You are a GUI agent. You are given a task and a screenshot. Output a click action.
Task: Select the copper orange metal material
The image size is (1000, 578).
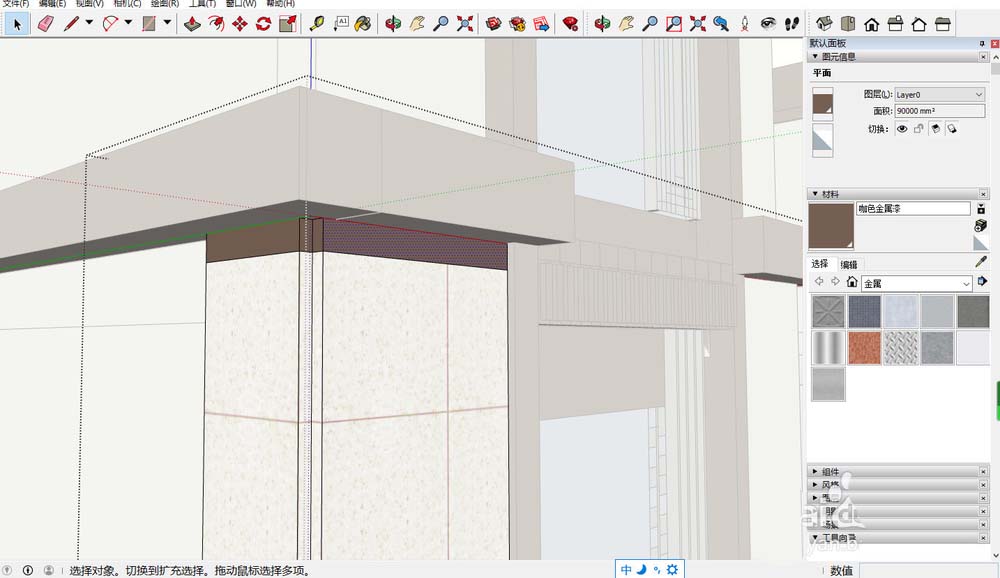(865, 348)
